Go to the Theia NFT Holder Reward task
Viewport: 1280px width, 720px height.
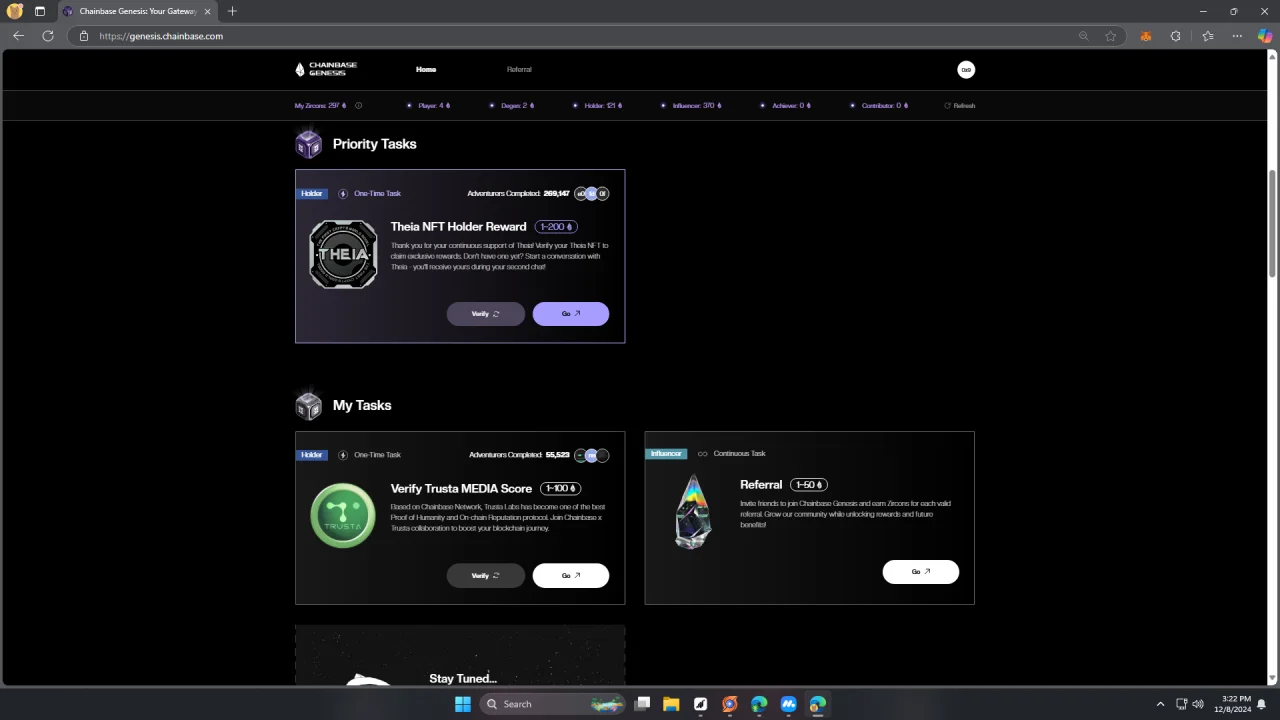tap(571, 314)
